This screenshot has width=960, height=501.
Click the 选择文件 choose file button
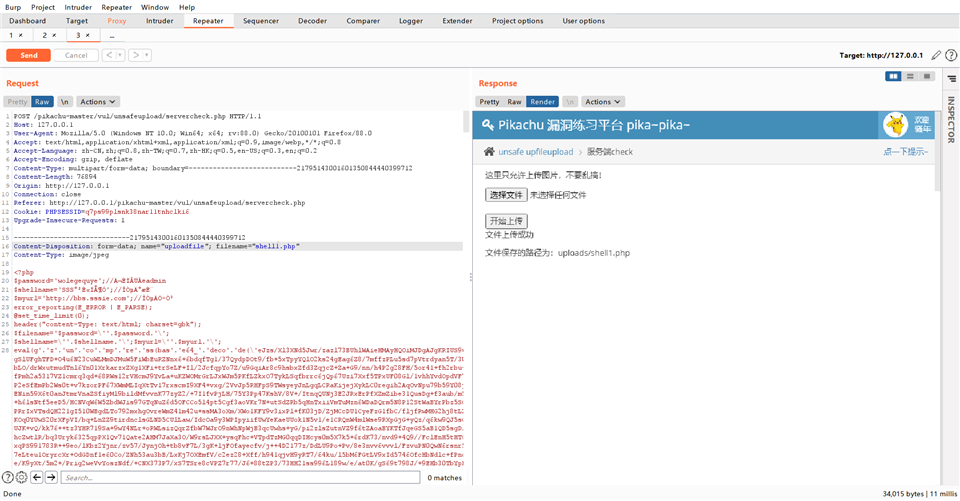click(506, 195)
